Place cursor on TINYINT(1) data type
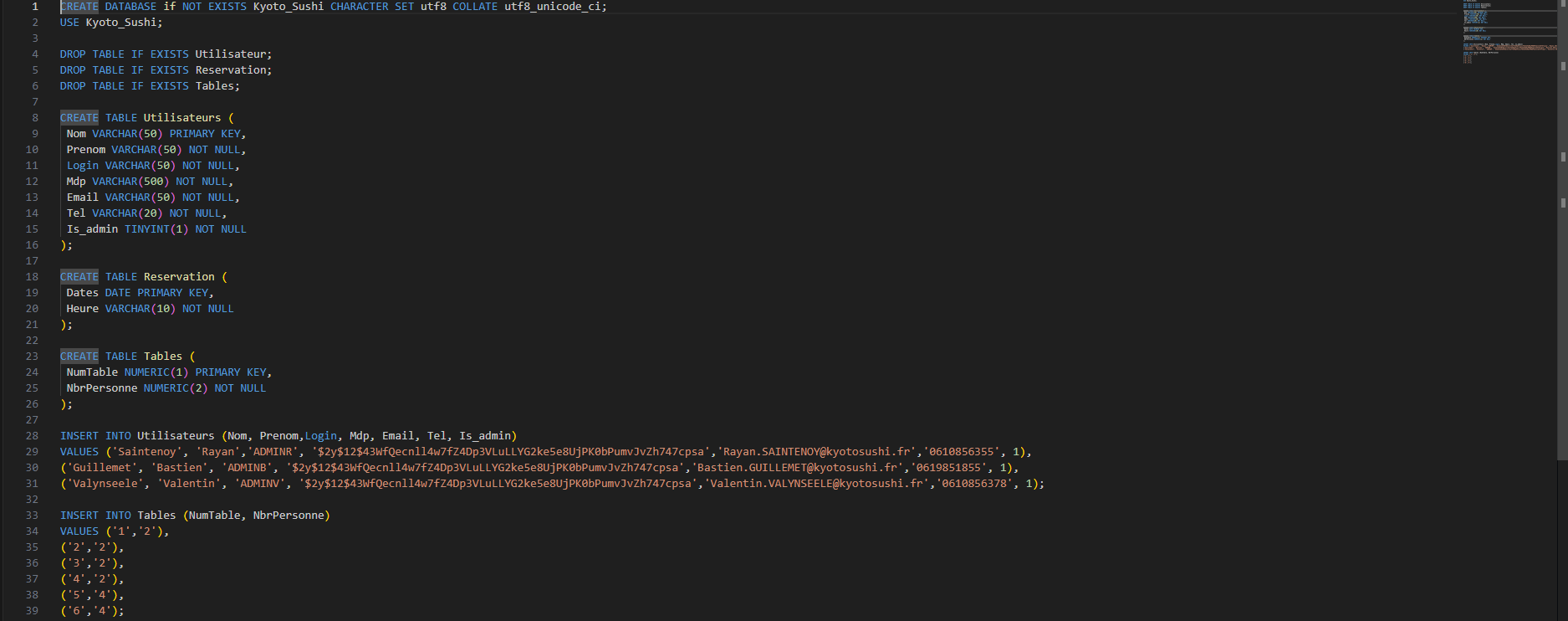This screenshot has width=1568, height=621. click(x=156, y=229)
